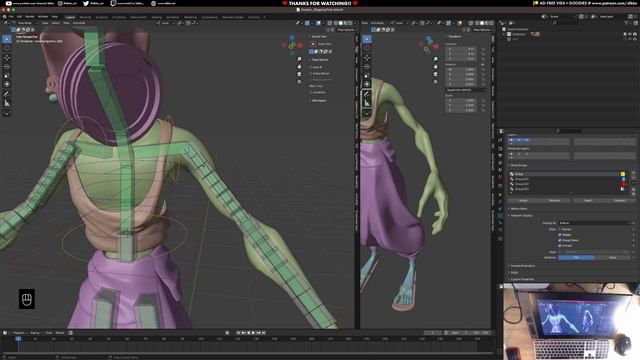The image size is (640, 360).
Task: Select the Rotate tool in right viewport
Action: pyautogui.click(x=367, y=67)
